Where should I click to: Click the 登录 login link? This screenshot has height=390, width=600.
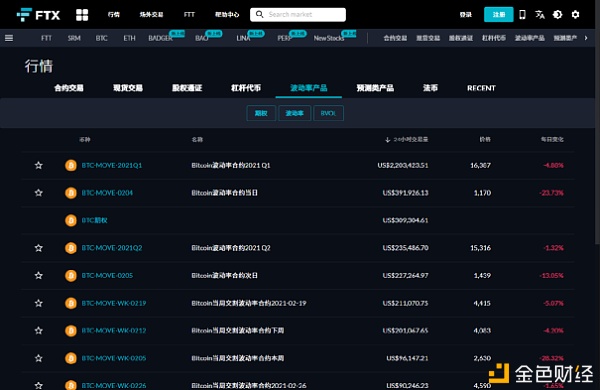point(466,15)
